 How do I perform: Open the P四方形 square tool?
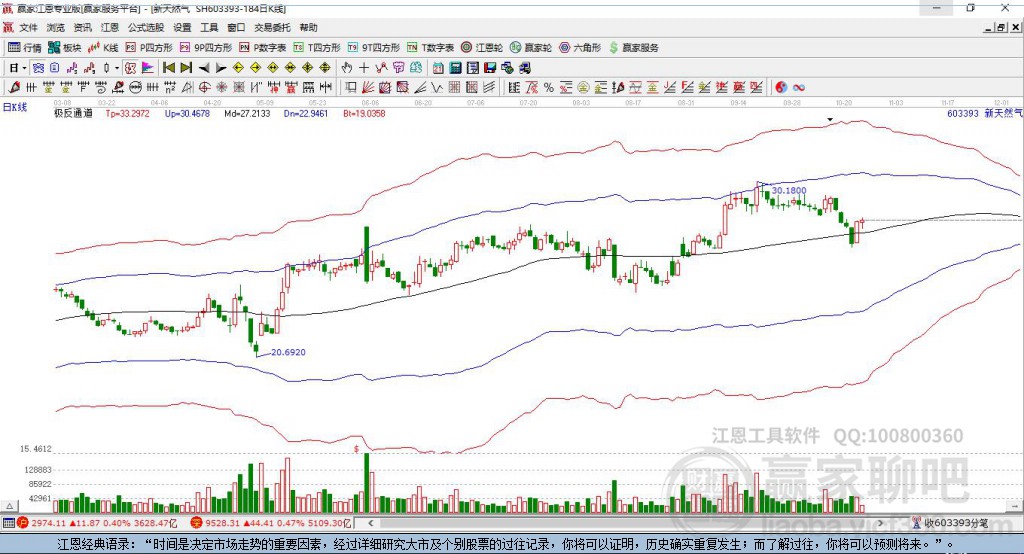pos(149,47)
